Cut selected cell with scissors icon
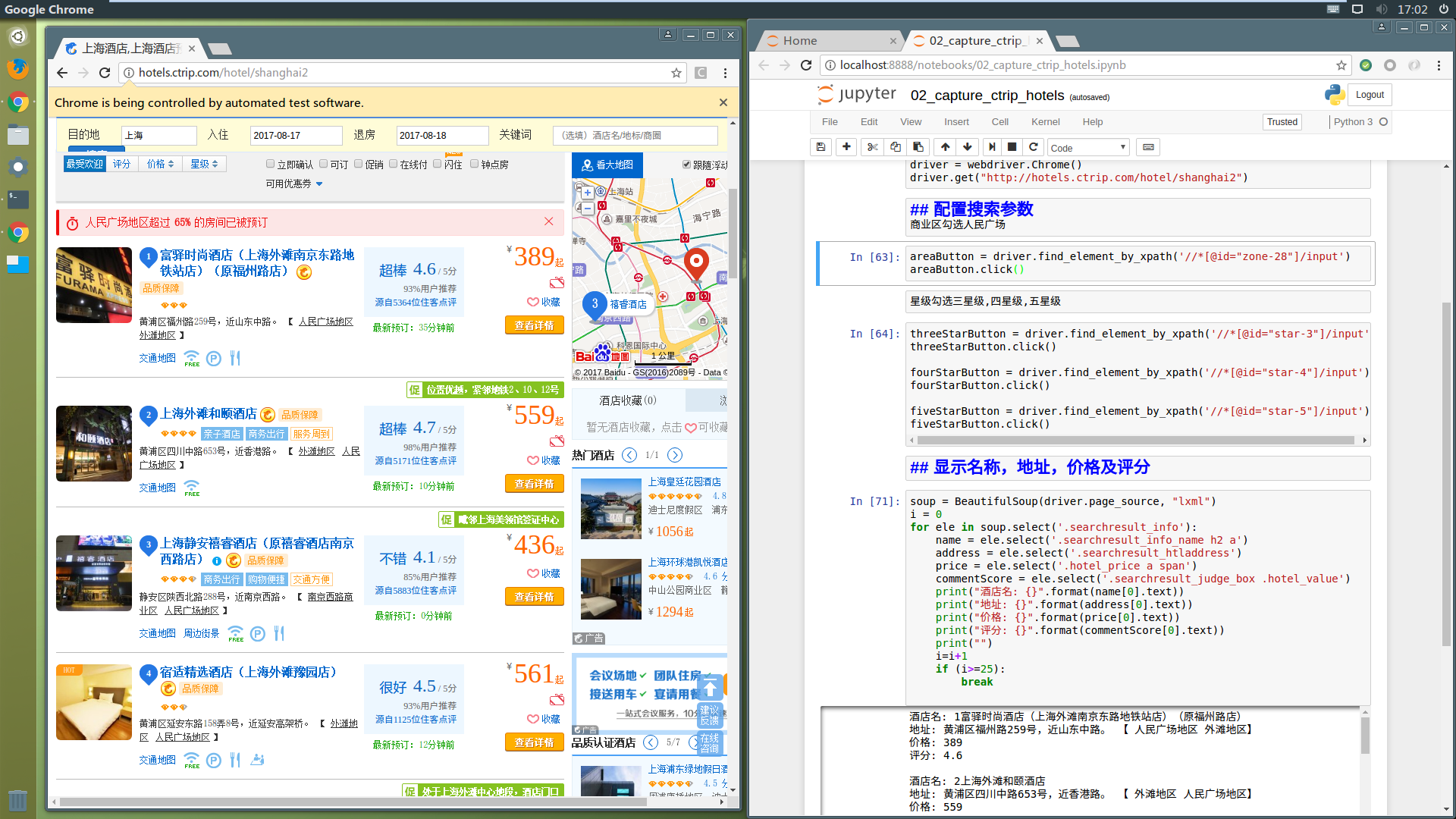 coord(873,147)
